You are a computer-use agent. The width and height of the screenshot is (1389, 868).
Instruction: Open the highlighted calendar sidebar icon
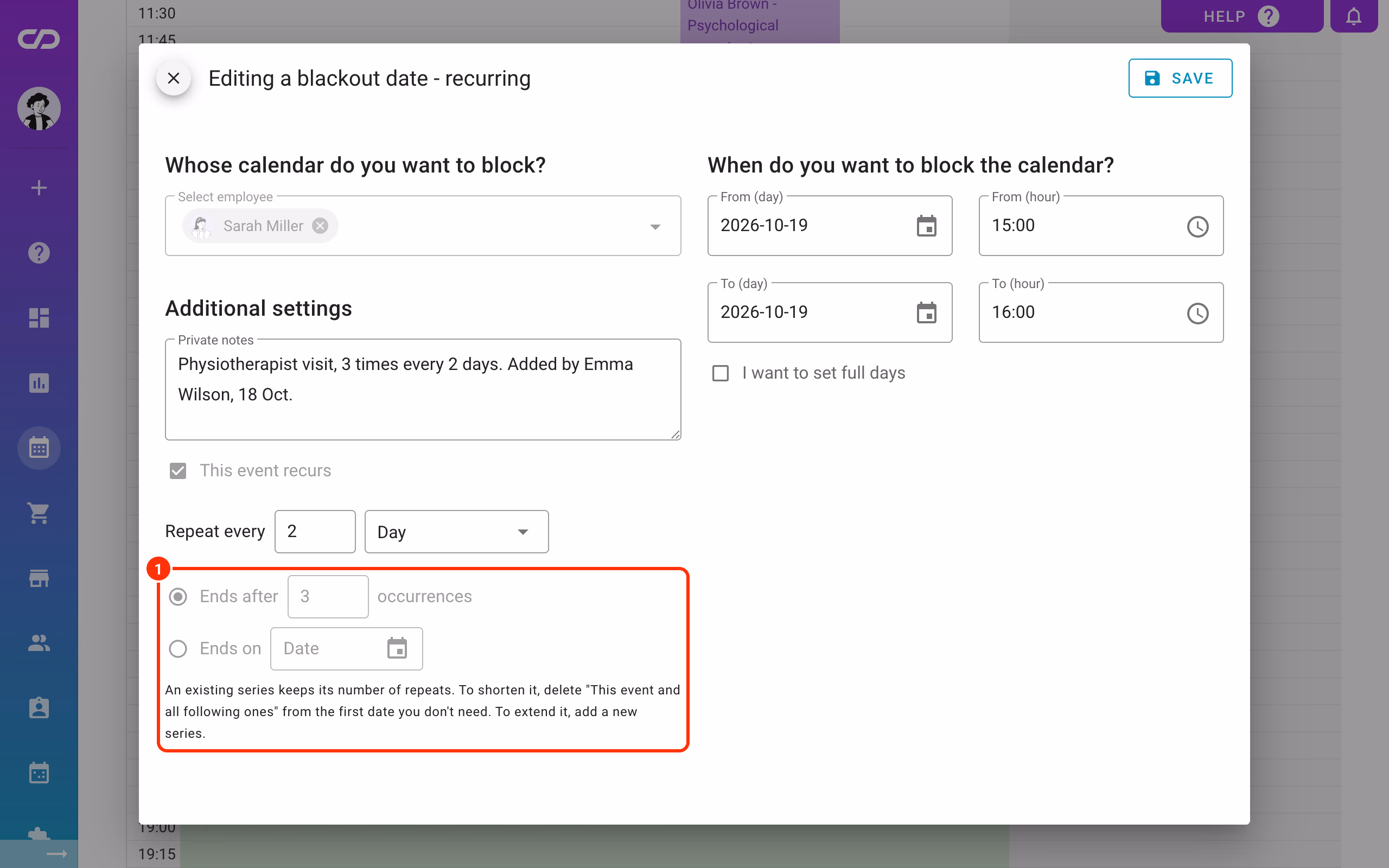click(x=39, y=448)
